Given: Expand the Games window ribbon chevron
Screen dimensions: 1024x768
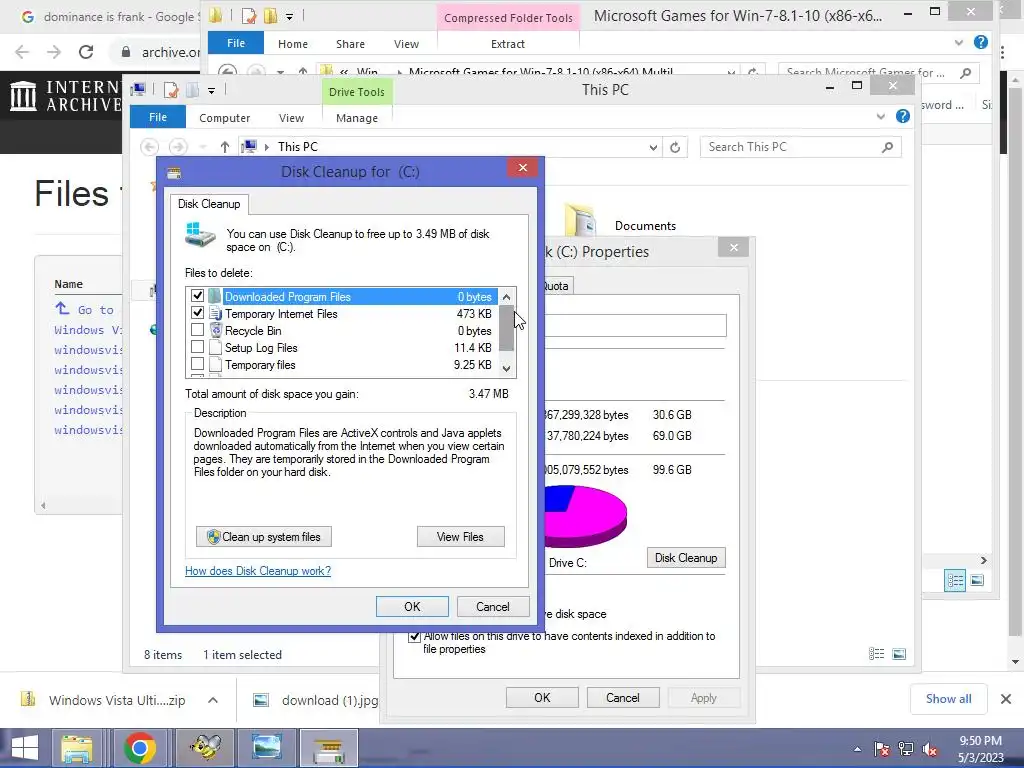Looking at the screenshot, I should pyautogui.click(x=959, y=42).
